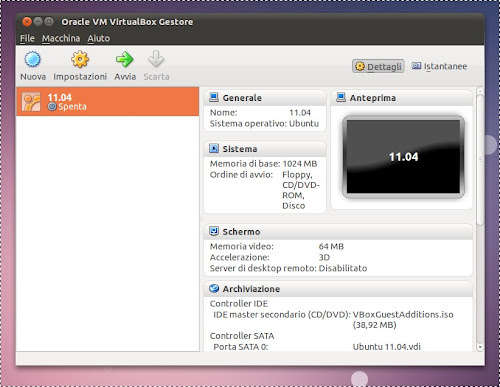Viewport: 500px width, 387px height.
Task: Open the File menu
Action: (27, 38)
